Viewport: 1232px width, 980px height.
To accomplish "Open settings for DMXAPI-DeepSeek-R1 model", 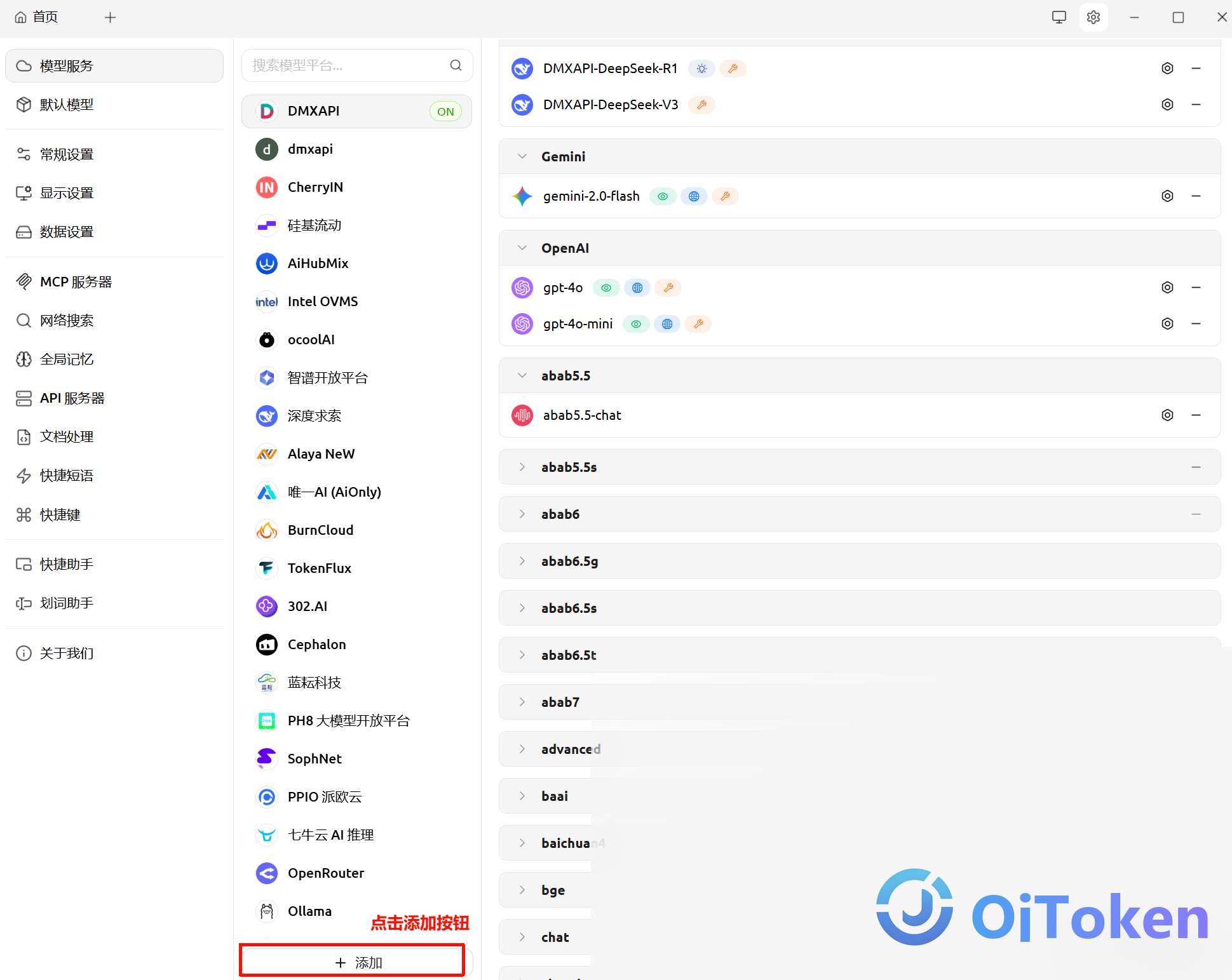I will (1167, 69).
